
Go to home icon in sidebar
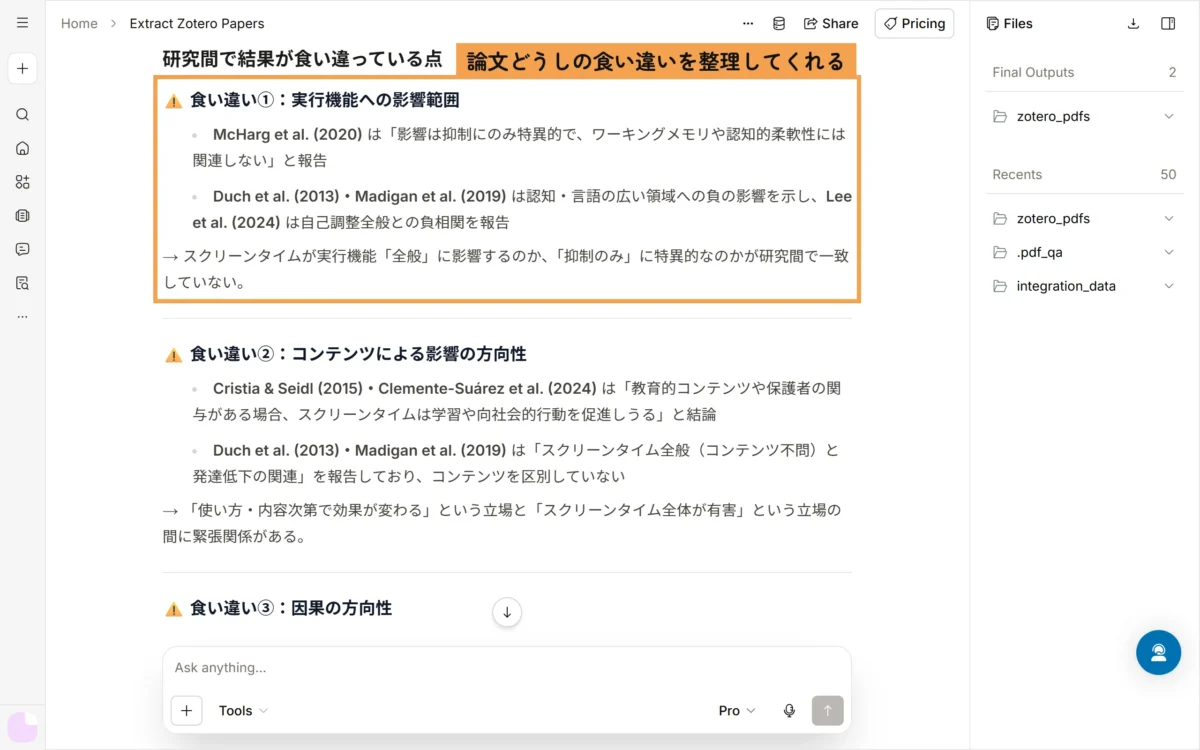[22, 148]
